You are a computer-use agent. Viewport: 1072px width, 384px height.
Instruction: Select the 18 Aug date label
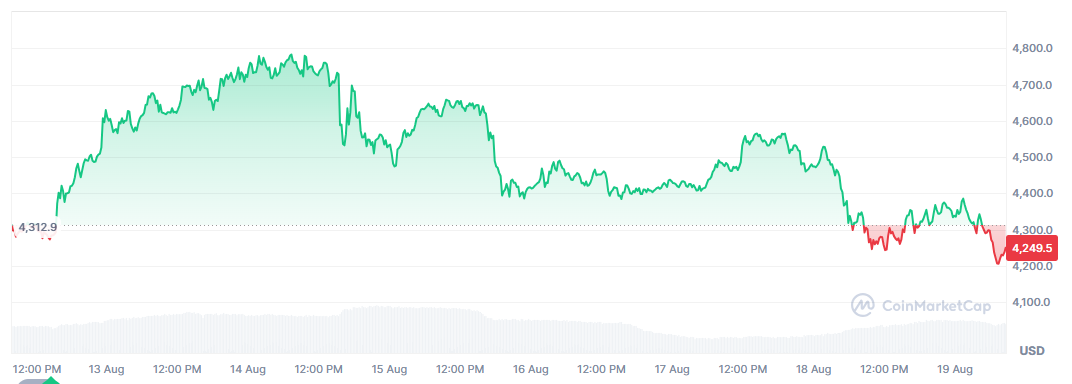coord(814,370)
